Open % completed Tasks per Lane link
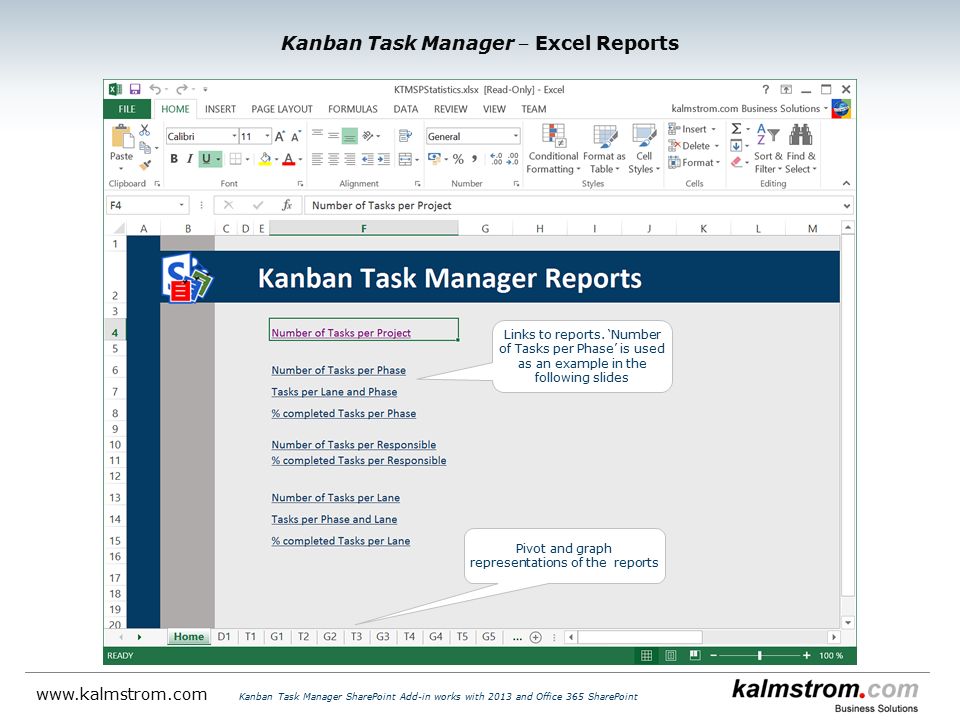Image resolution: width=960 pixels, height=720 pixels. [x=340, y=541]
